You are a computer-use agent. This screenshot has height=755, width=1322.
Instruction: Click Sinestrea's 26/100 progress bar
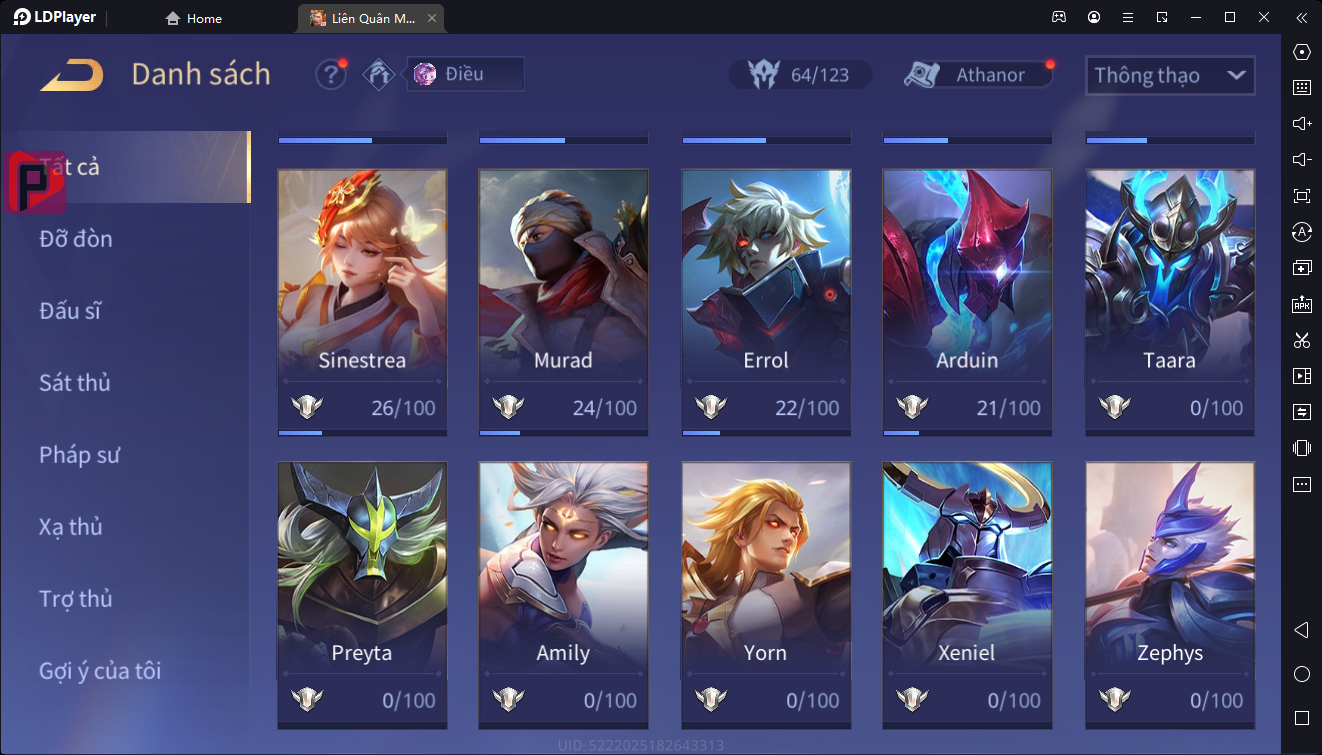362,433
